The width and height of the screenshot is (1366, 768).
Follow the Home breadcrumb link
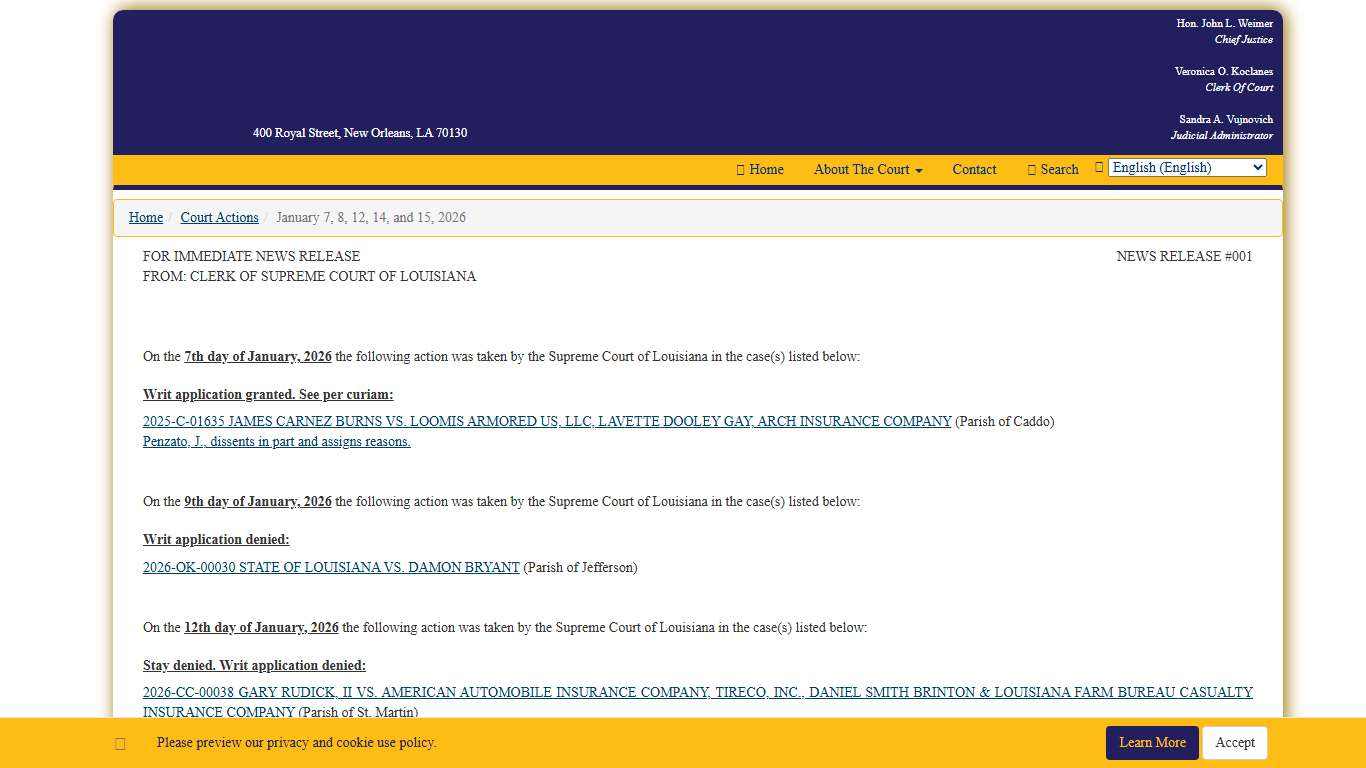point(146,217)
